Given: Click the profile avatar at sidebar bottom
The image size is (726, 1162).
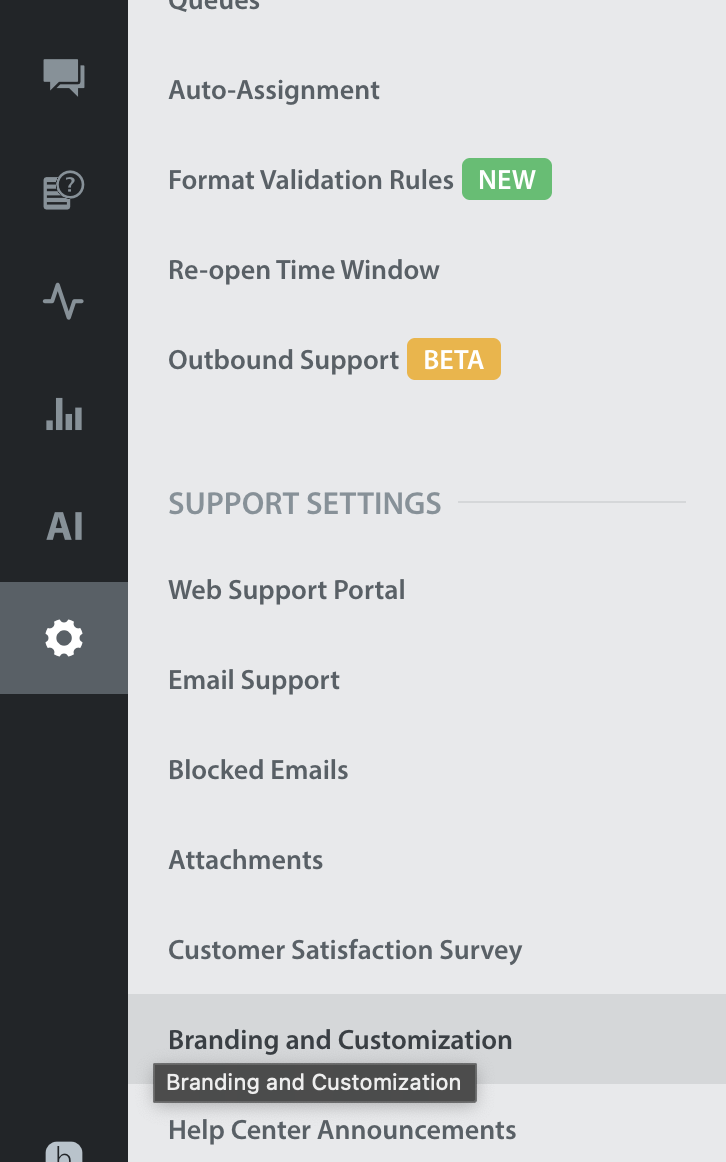Looking at the screenshot, I should pos(64,1148).
